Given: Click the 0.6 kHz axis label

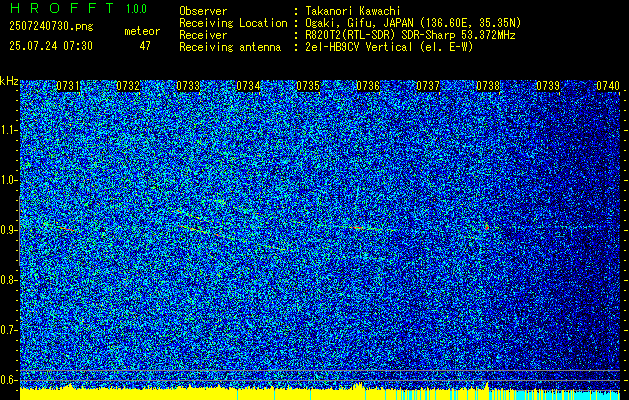Looking at the screenshot, I should pos(8,380).
